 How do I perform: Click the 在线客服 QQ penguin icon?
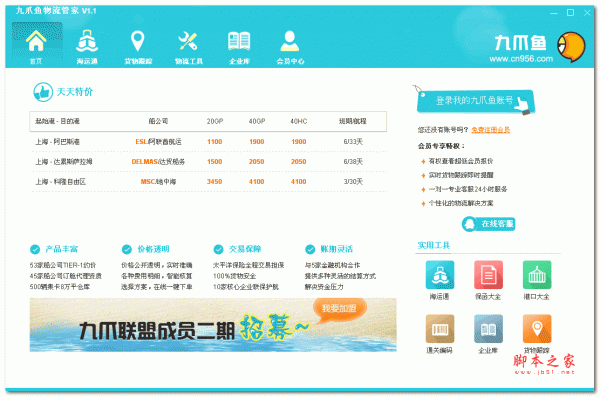click(x=469, y=224)
